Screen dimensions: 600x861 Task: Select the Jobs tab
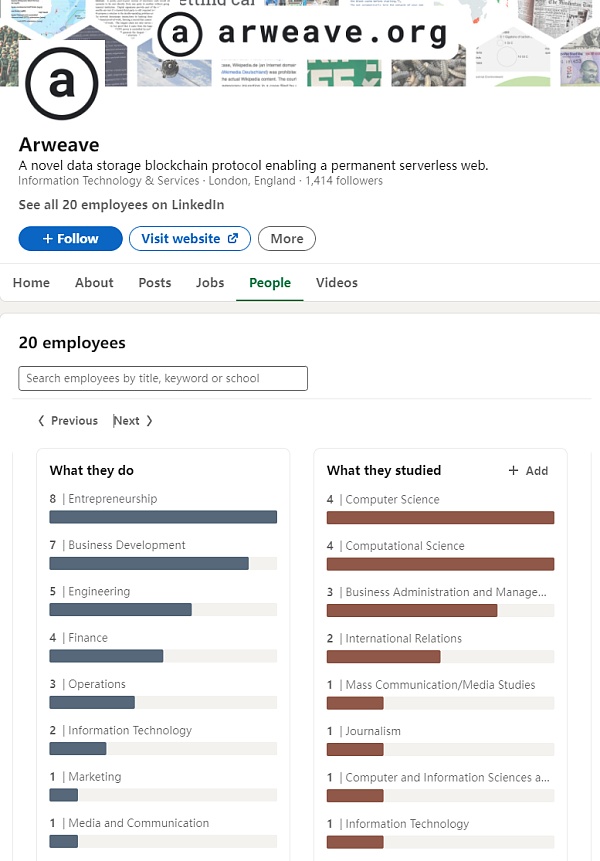coord(210,283)
